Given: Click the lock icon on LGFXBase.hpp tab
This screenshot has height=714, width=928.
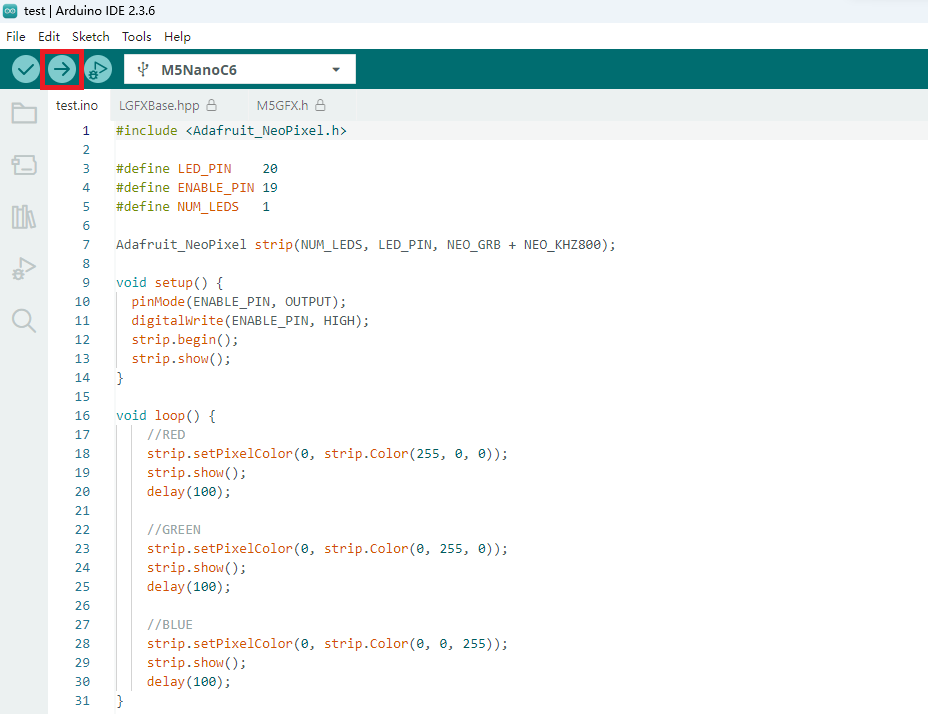Looking at the screenshot, I should (211, 105).
